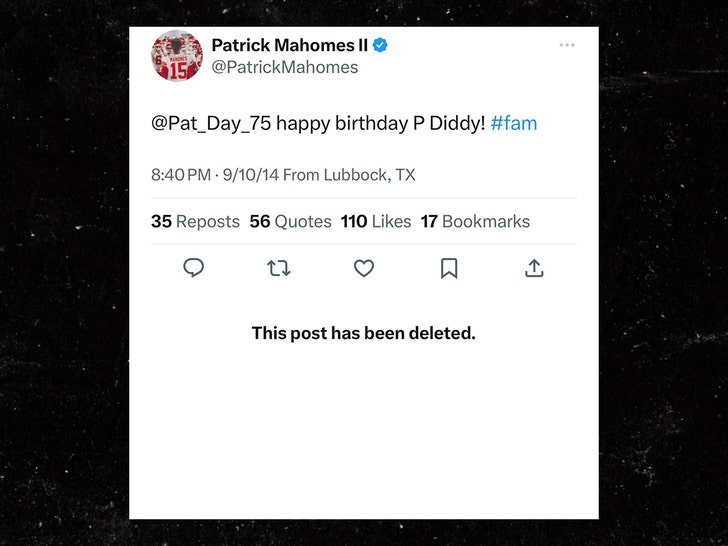
Task: Click the @Pat_Day_75 mention
Action: point(211,124)
